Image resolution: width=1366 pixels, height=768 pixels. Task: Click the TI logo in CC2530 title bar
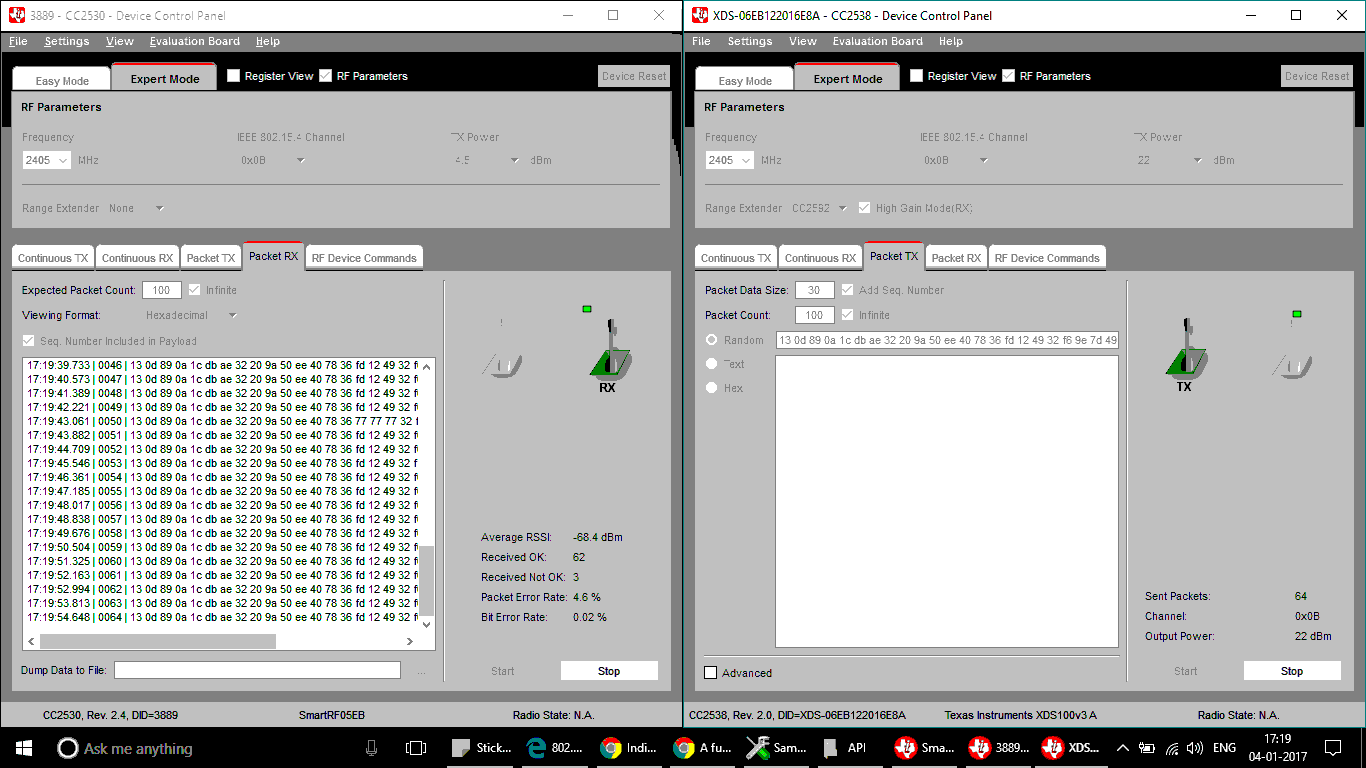pos(16,15)
